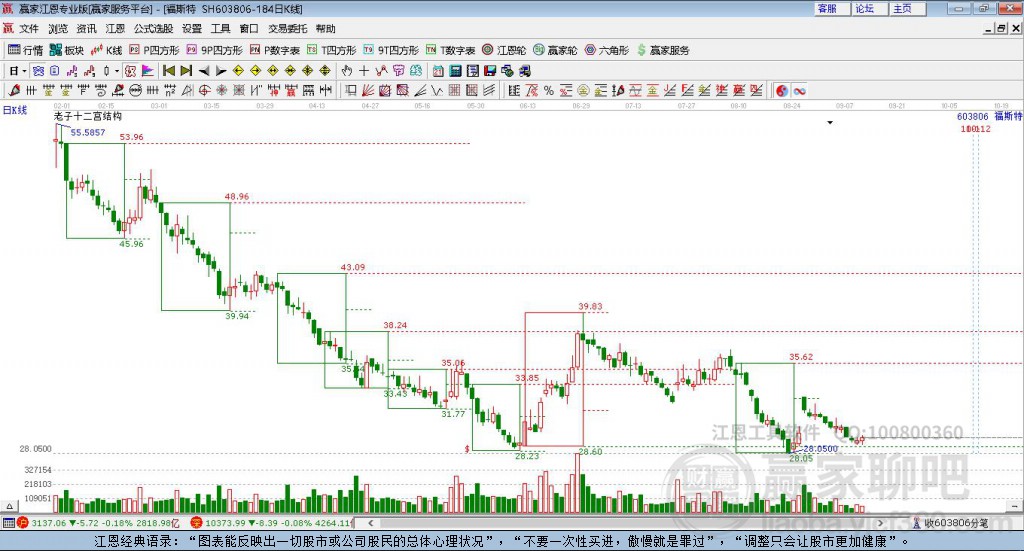1024x551 pixels.
Task: Toggle the blue infinity symbol button
Action: point(799,91)
